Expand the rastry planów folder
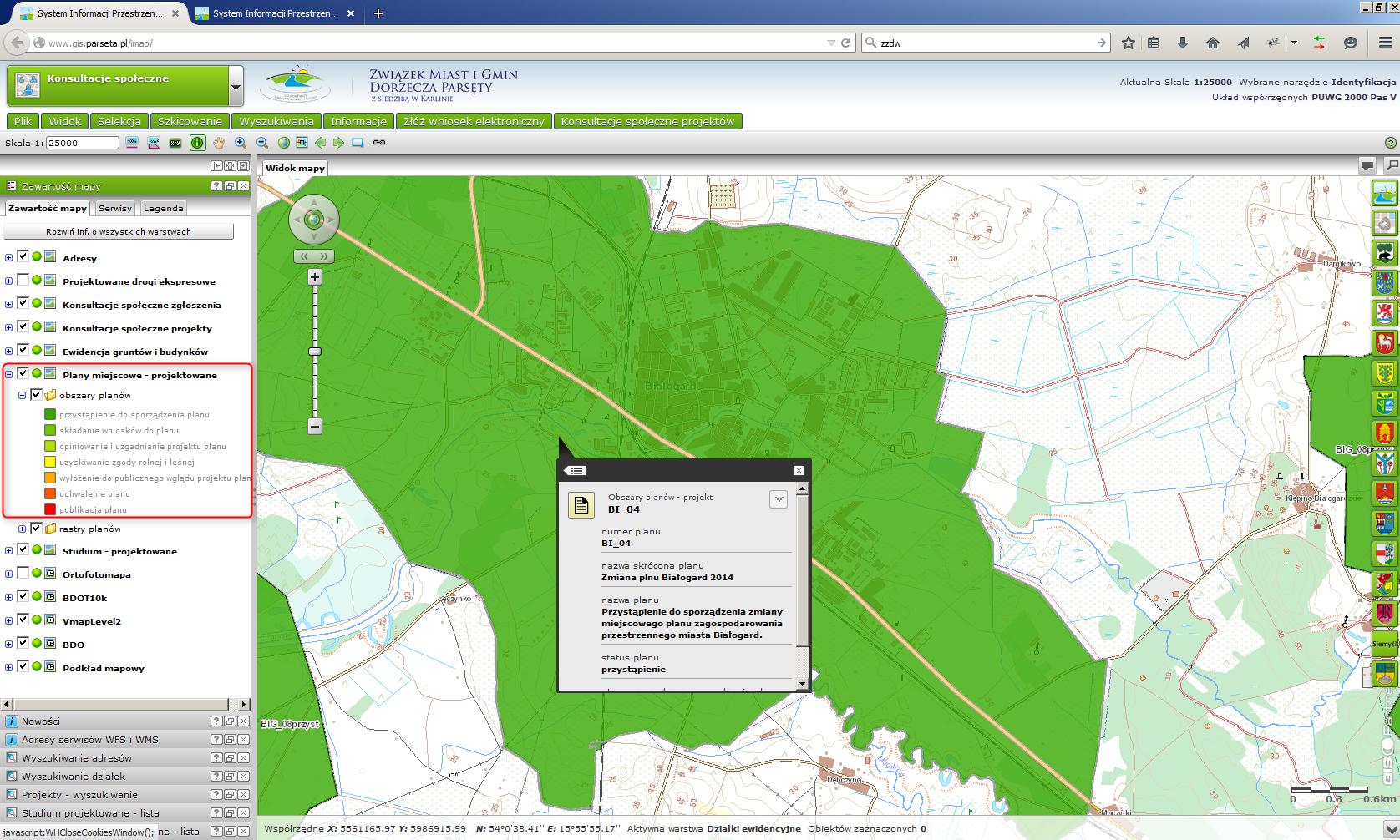Image resolution: width=1400 pixels, height=840 pixels. pyautogui.click(x=22, y=529)
